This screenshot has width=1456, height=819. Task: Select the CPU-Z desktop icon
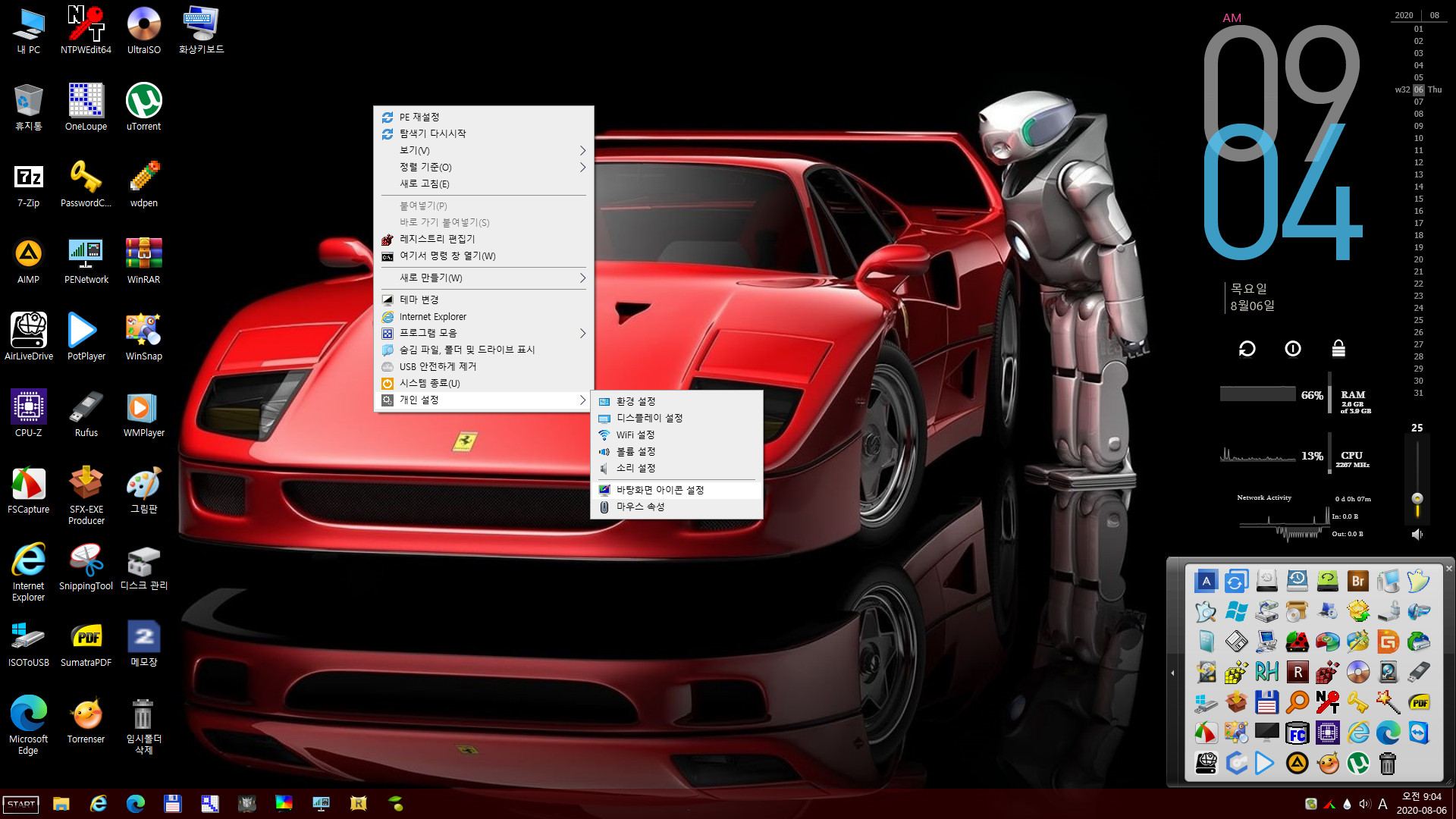(28, 413)
